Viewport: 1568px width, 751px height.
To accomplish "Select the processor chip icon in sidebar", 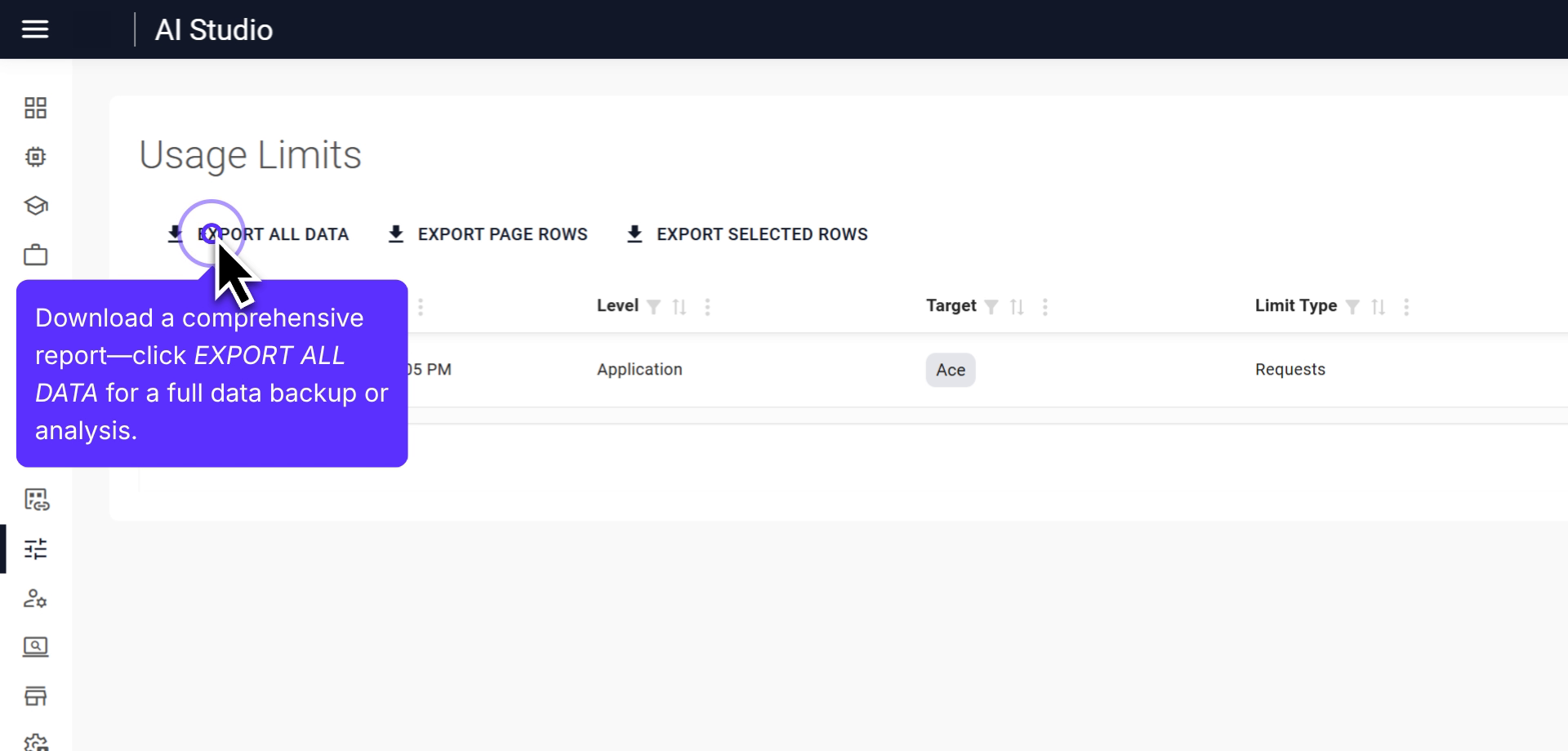I will [35, 157].
